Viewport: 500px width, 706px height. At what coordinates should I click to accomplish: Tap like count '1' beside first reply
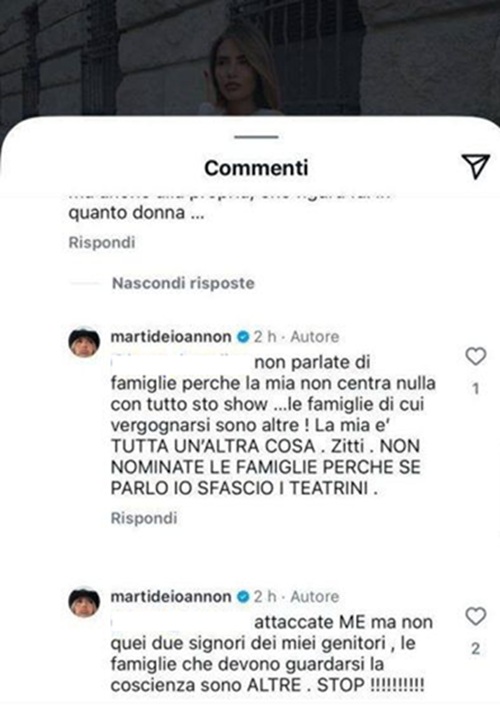476,389
